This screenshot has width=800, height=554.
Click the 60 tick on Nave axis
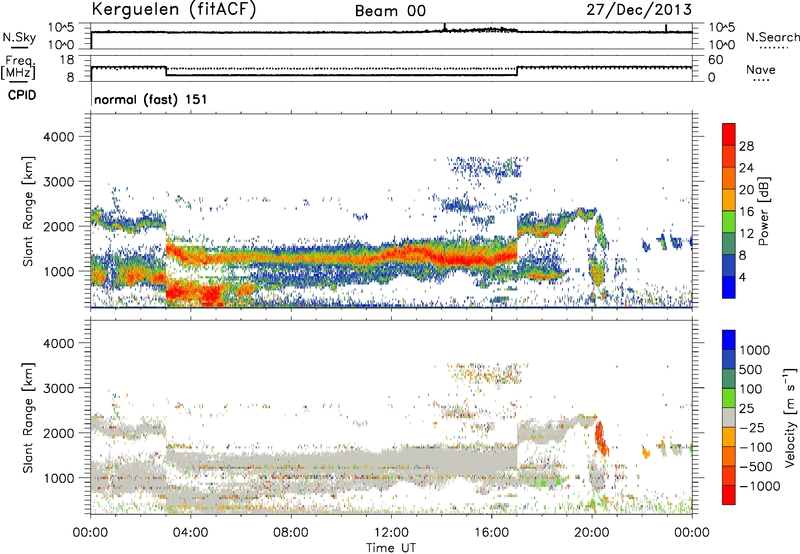click(x=715, y=60)
